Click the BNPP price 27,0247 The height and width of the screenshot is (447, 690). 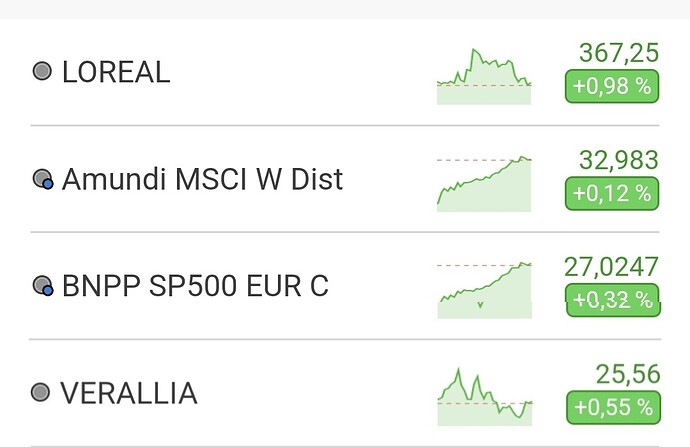click(611, 267)
